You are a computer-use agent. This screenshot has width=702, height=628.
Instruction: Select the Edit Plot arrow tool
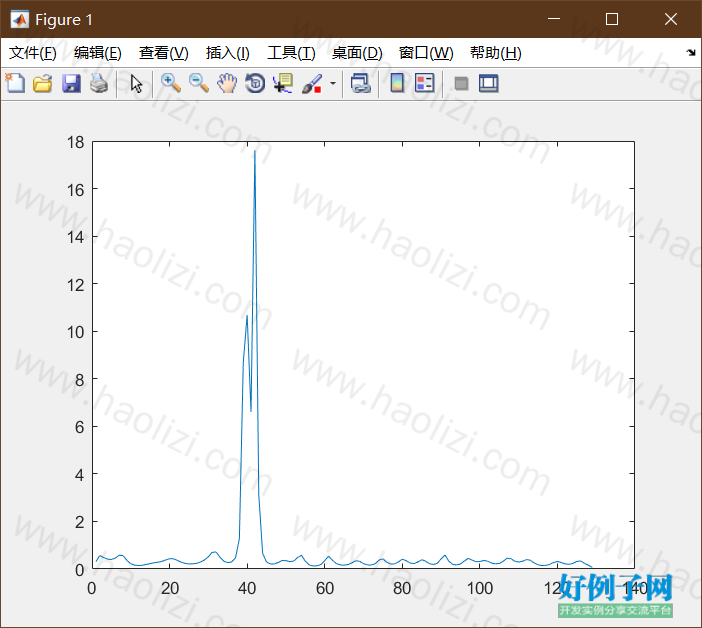137,84
